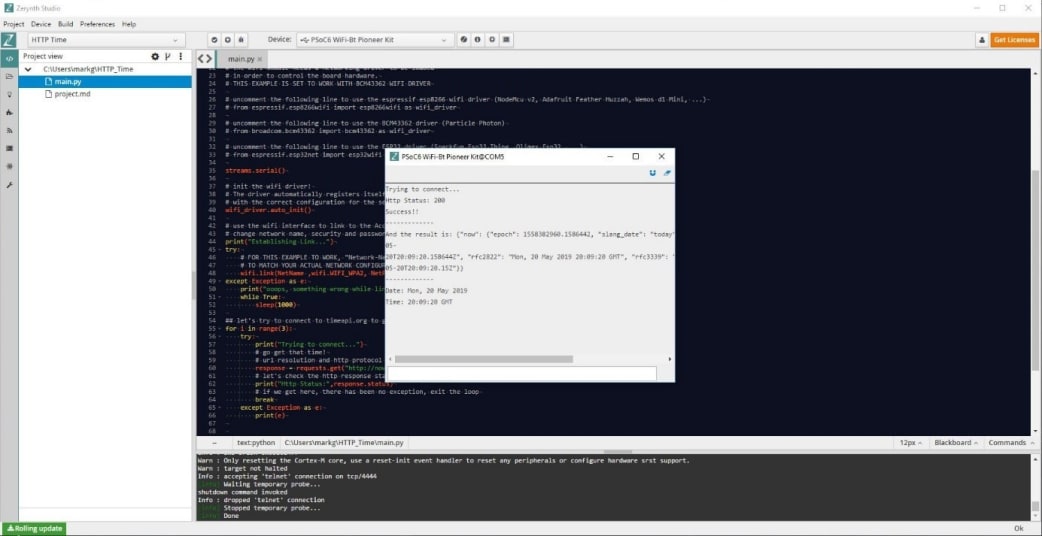The image size is (1042, 536).
Task: Open the device info icon
Action: click(x=478, y=40)
